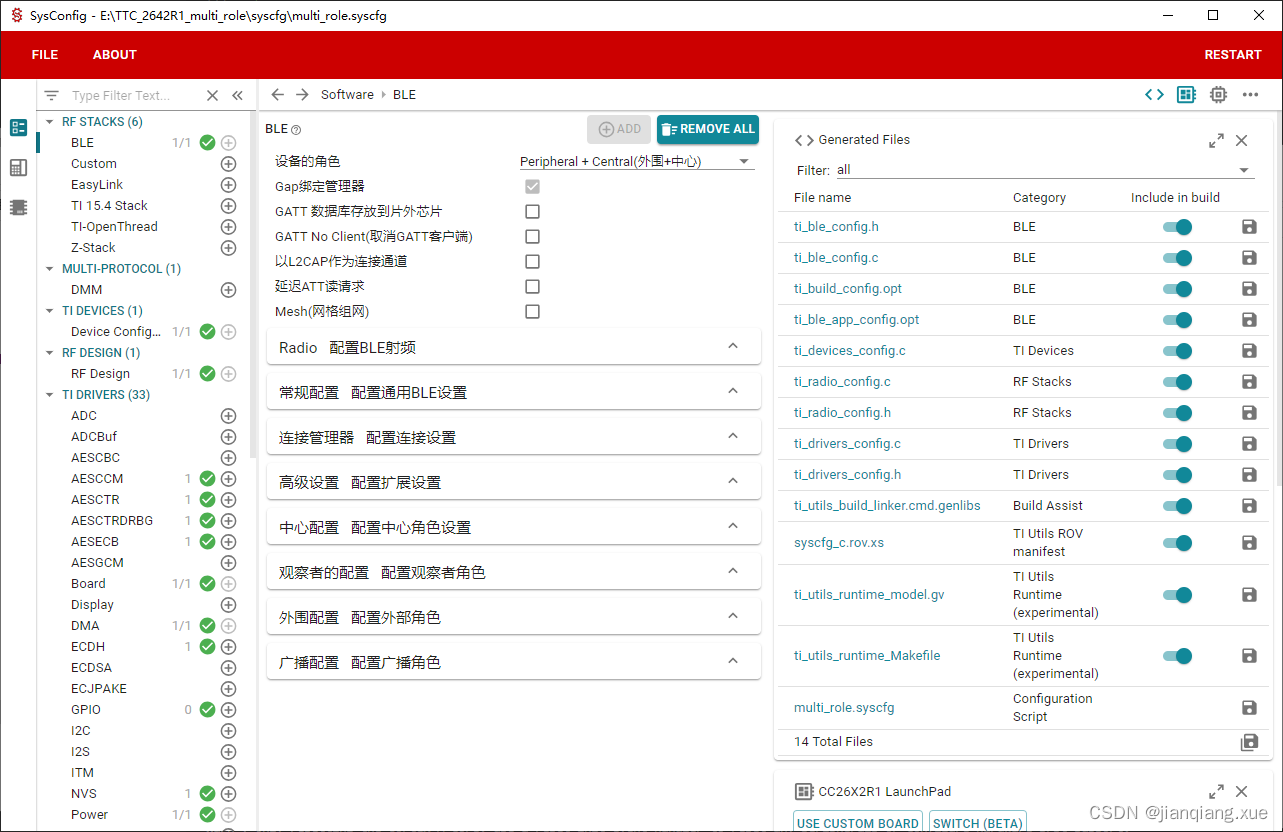Viewport: 1283px width, 832px height.
Task: Toggle include in build for ti_build_config.opt
Action: (x=1178, y=289)
